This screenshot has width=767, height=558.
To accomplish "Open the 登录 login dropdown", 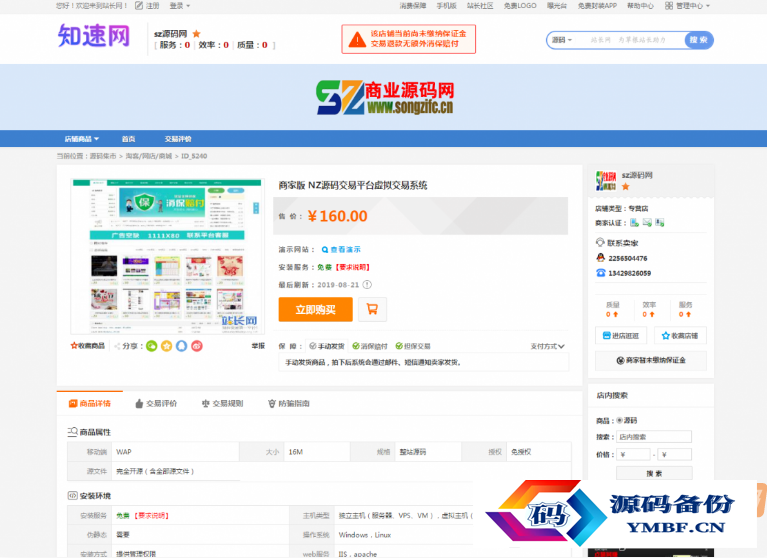I will pos(180,6).
